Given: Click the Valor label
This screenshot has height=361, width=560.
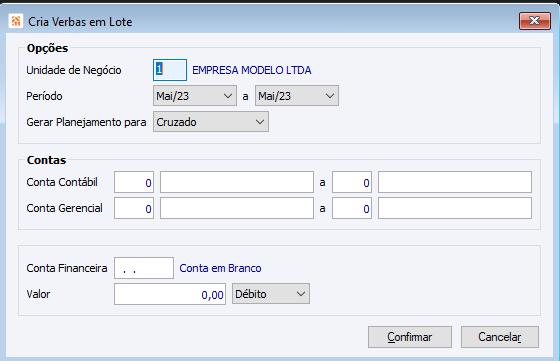Looking at the screenshot, I should (x=38, y=294).
